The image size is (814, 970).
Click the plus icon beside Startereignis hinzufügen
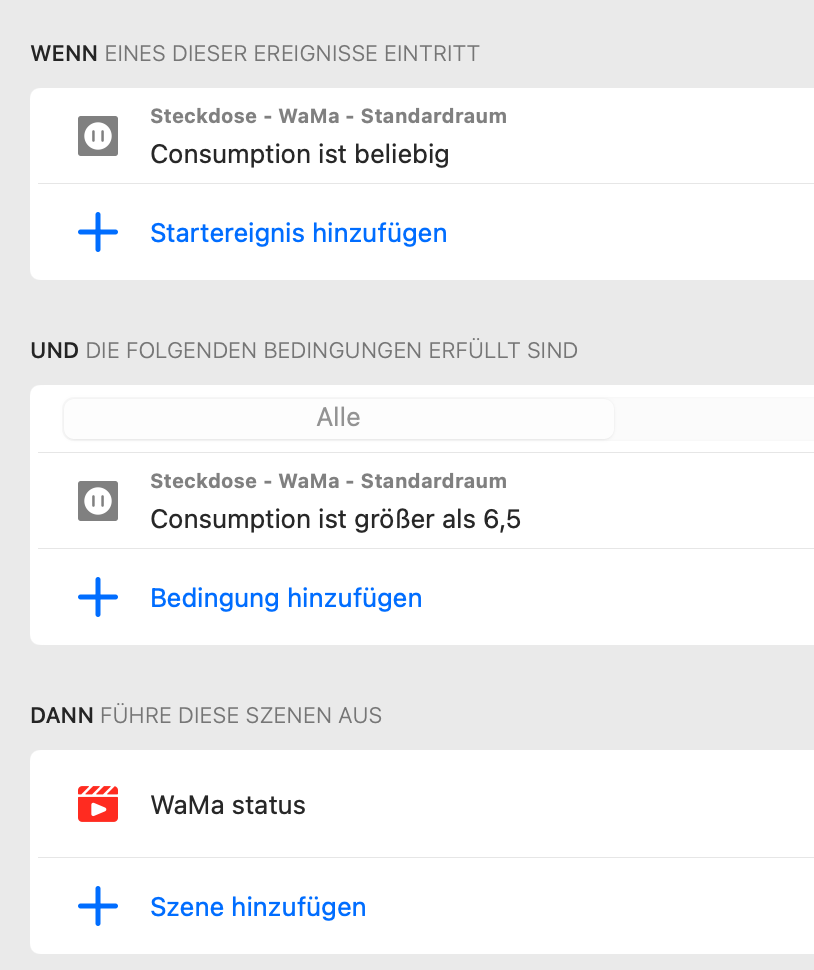point(98,233)
